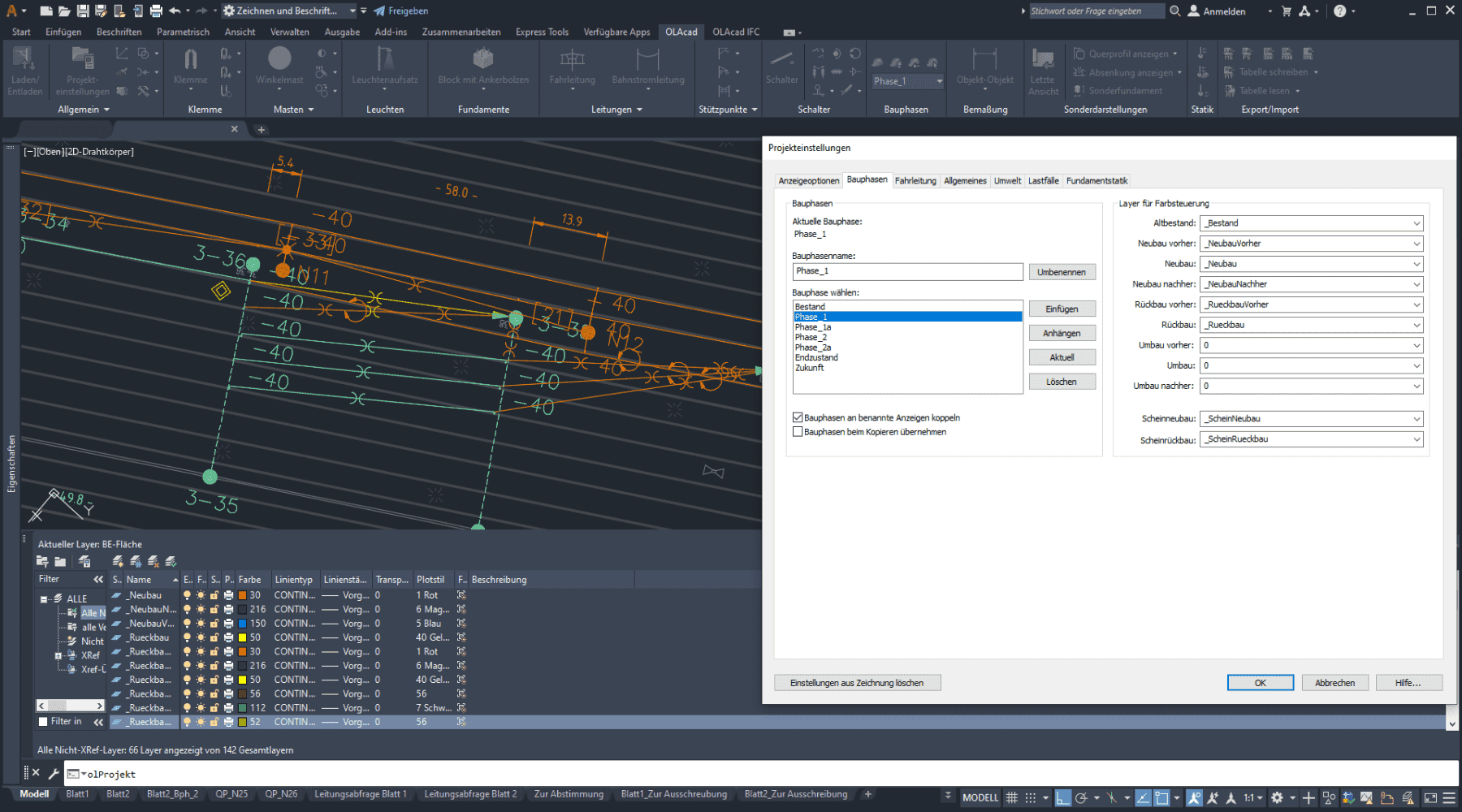The width and height of the screenshot is (1462, 812).
Task: Click the new layer icon in layer manager
Action: coord(118,561)
